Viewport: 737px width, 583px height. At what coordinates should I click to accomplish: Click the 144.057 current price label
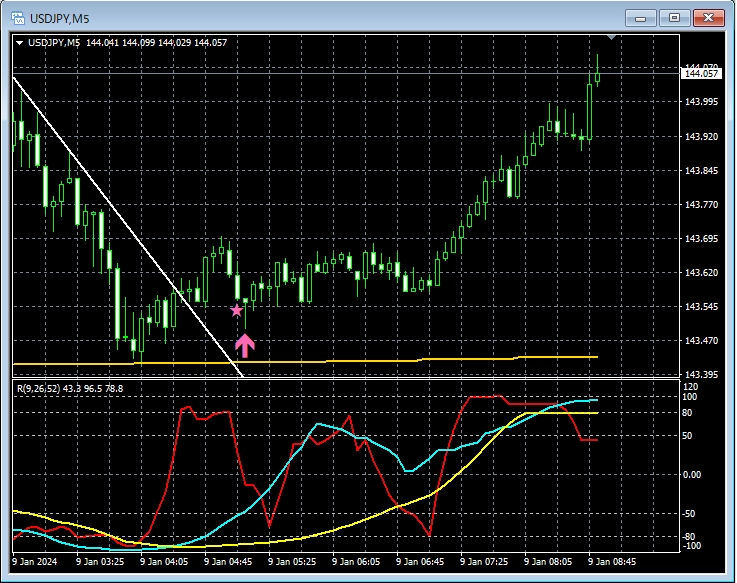701,73
